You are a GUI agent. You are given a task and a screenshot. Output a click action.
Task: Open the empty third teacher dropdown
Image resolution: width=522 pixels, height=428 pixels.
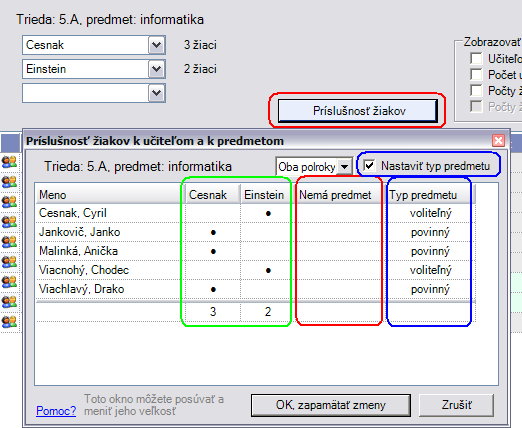pos(157,93)
